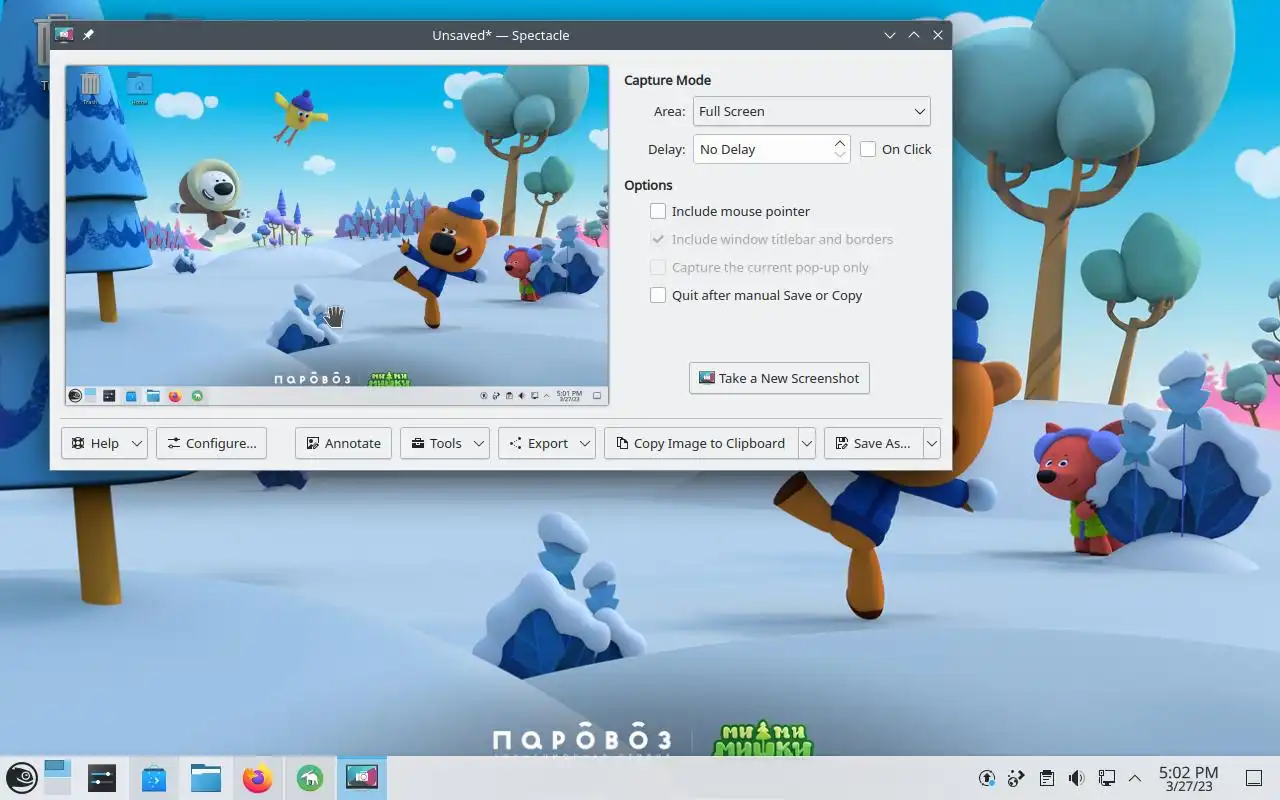Decrease the Delay with the down arrow

point(840,155)
